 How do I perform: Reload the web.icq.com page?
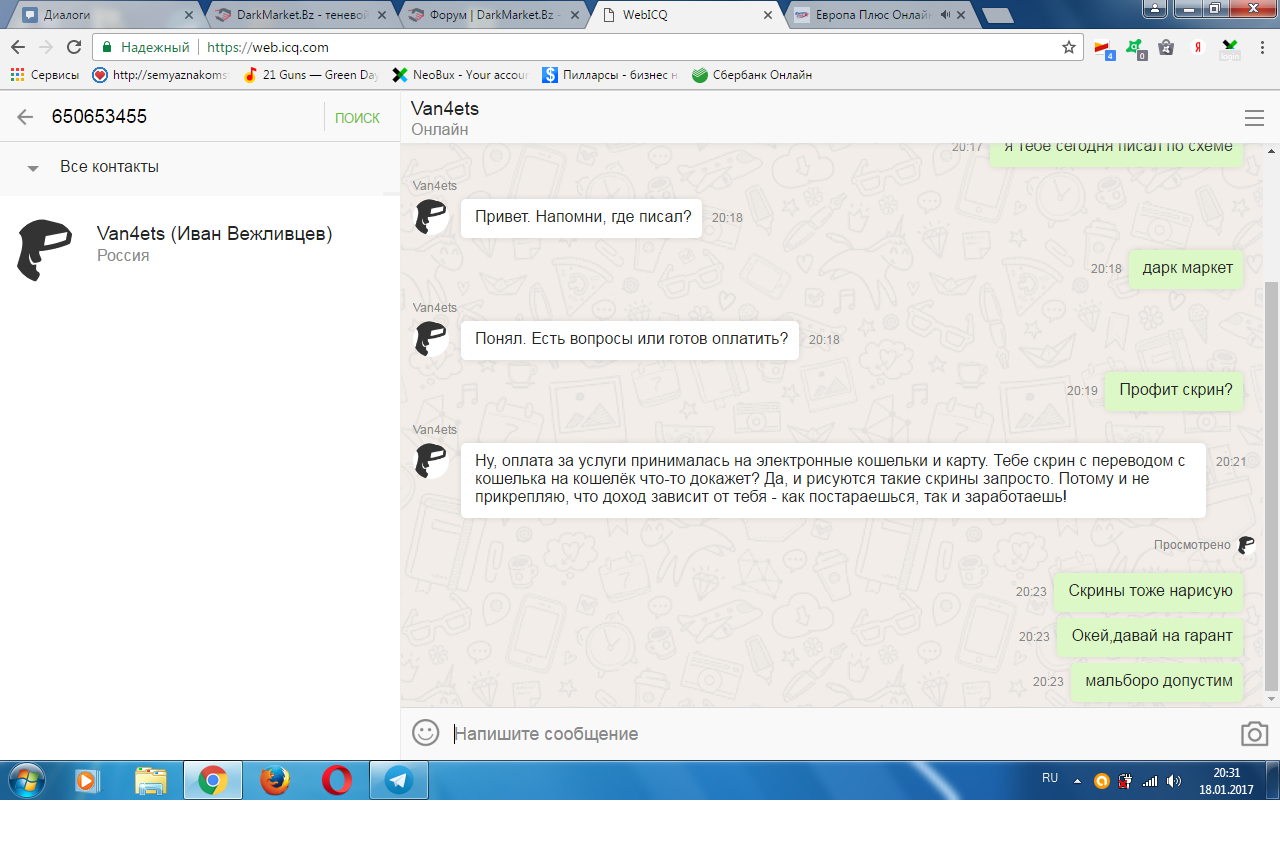click(x=74, y=47)
